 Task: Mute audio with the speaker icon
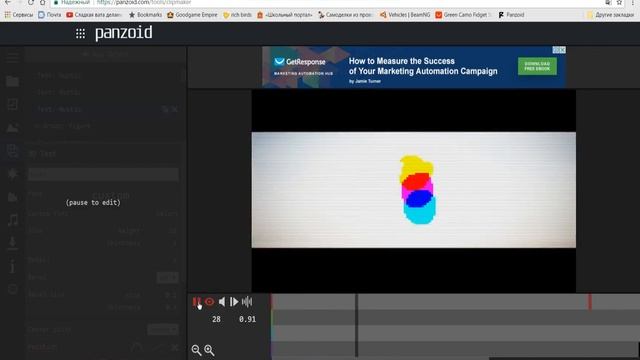click(x=222, y=302)
